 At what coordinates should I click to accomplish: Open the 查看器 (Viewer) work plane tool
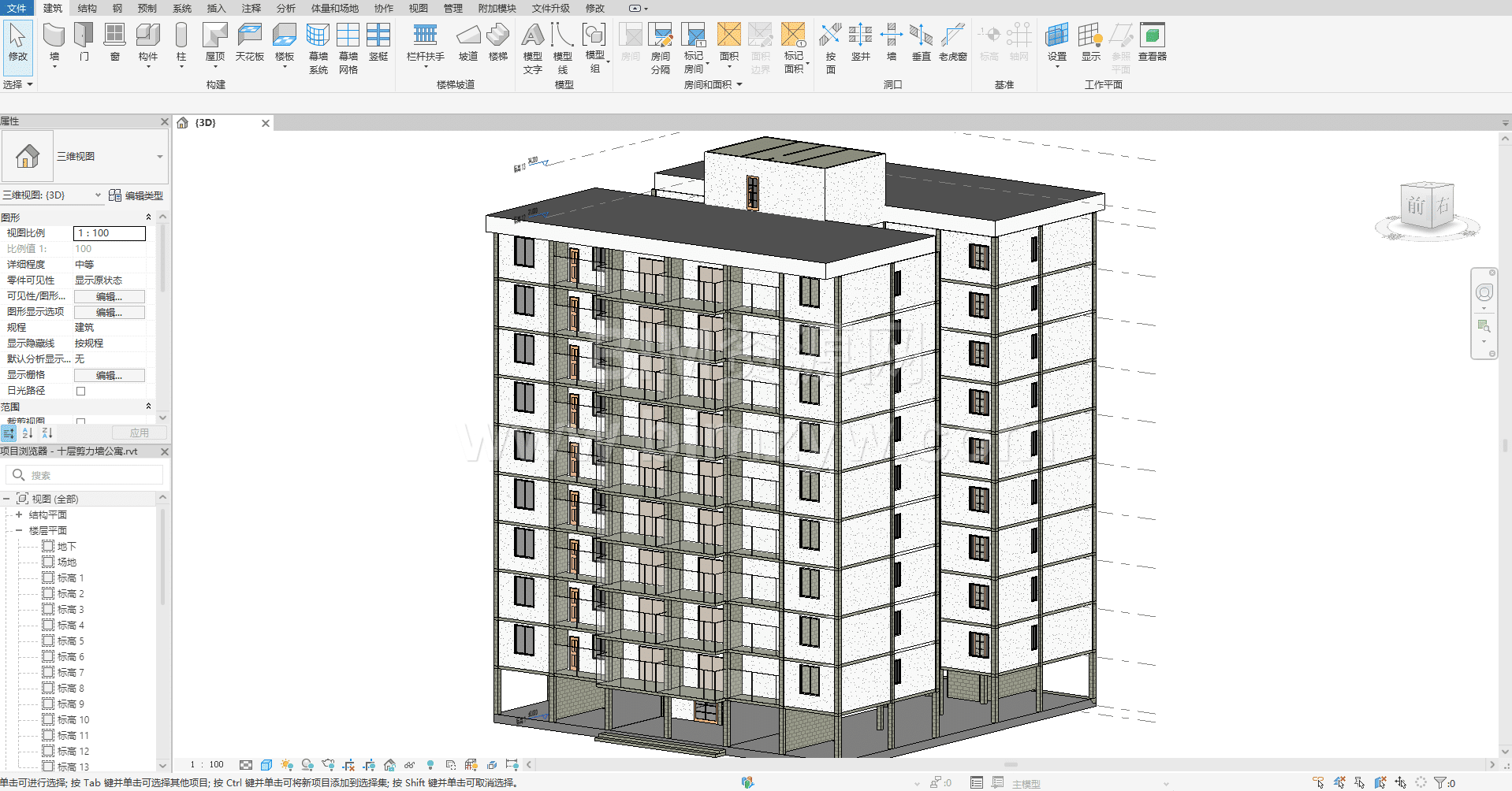(1152, 42)
